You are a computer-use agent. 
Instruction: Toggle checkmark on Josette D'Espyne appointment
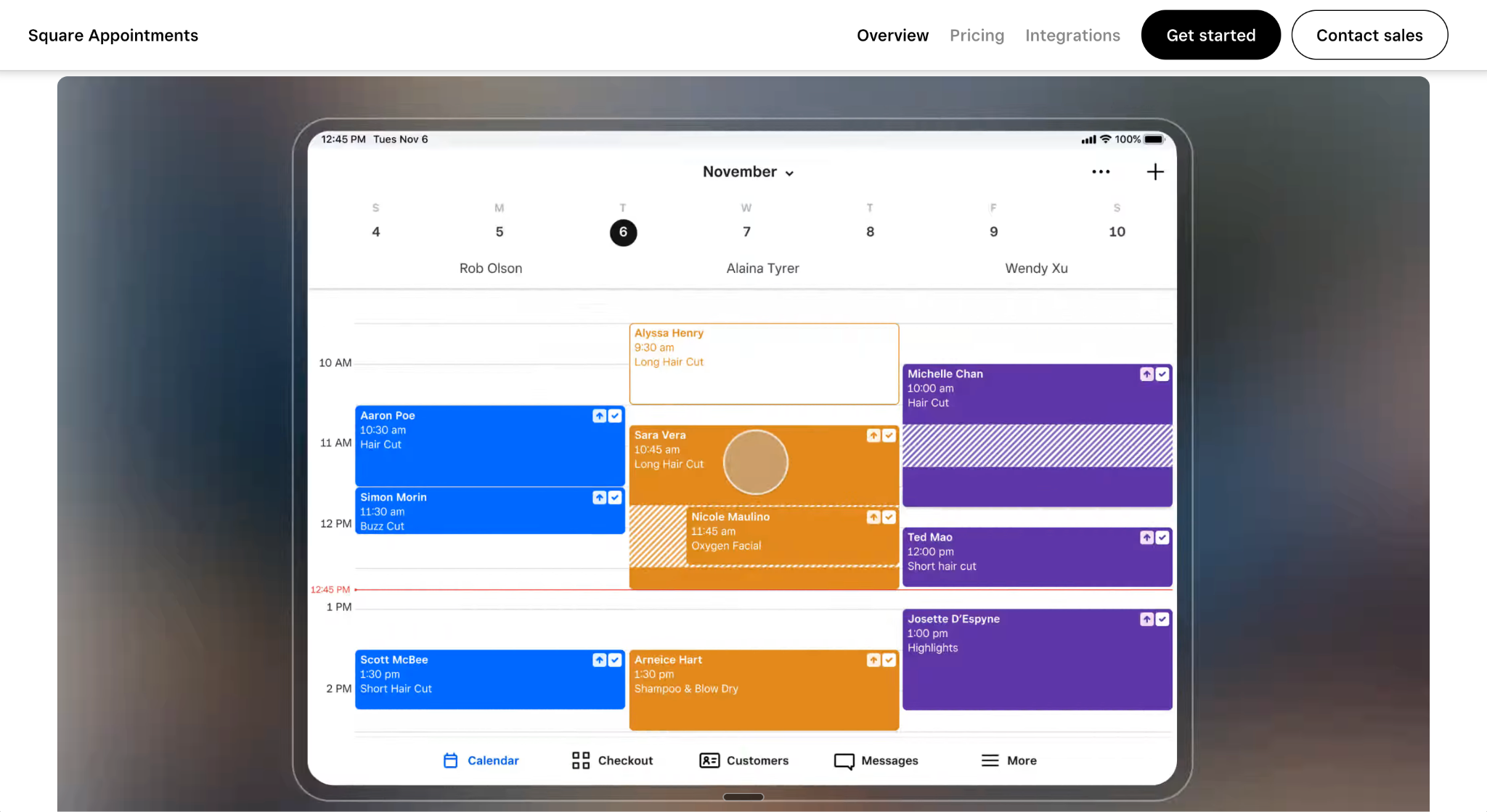(1162, 620)
